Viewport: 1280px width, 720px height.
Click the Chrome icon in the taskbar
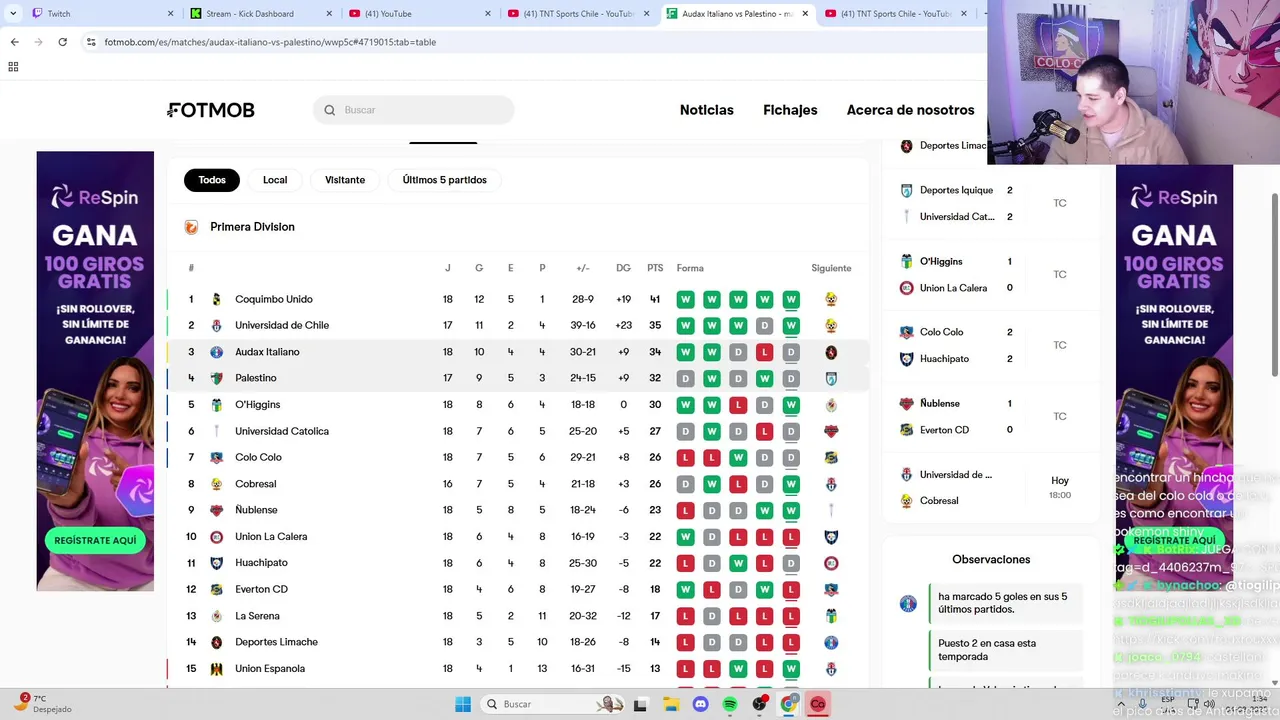click(x=788, y=704)
